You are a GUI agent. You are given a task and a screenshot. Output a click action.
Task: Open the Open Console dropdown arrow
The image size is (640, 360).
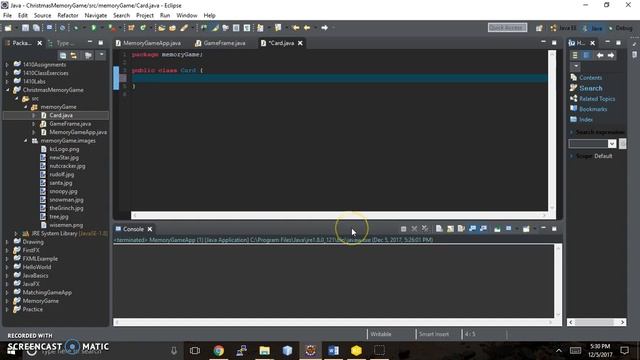pos(534,229)
